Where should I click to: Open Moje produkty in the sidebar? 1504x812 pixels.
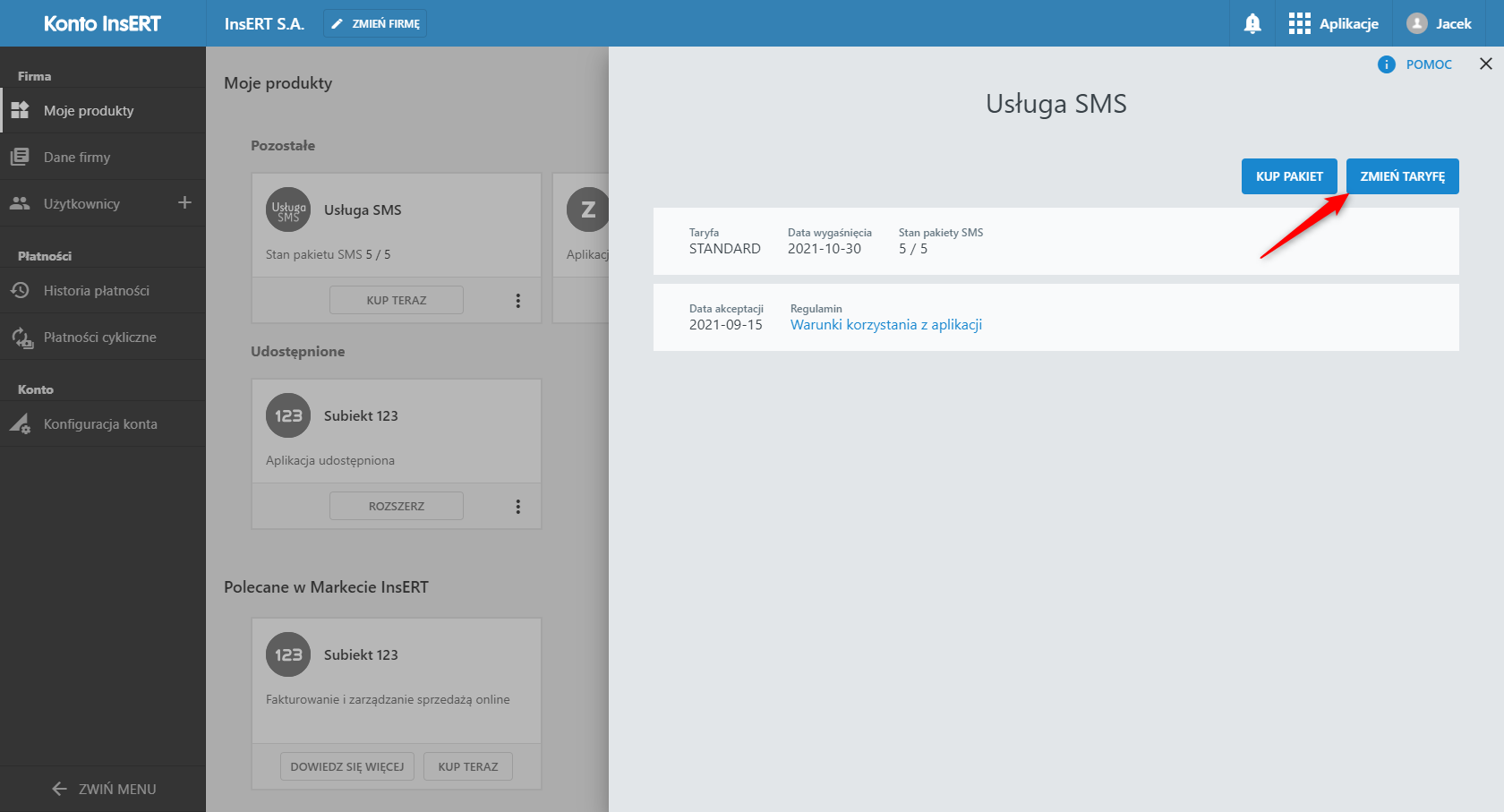coord(103,110)
